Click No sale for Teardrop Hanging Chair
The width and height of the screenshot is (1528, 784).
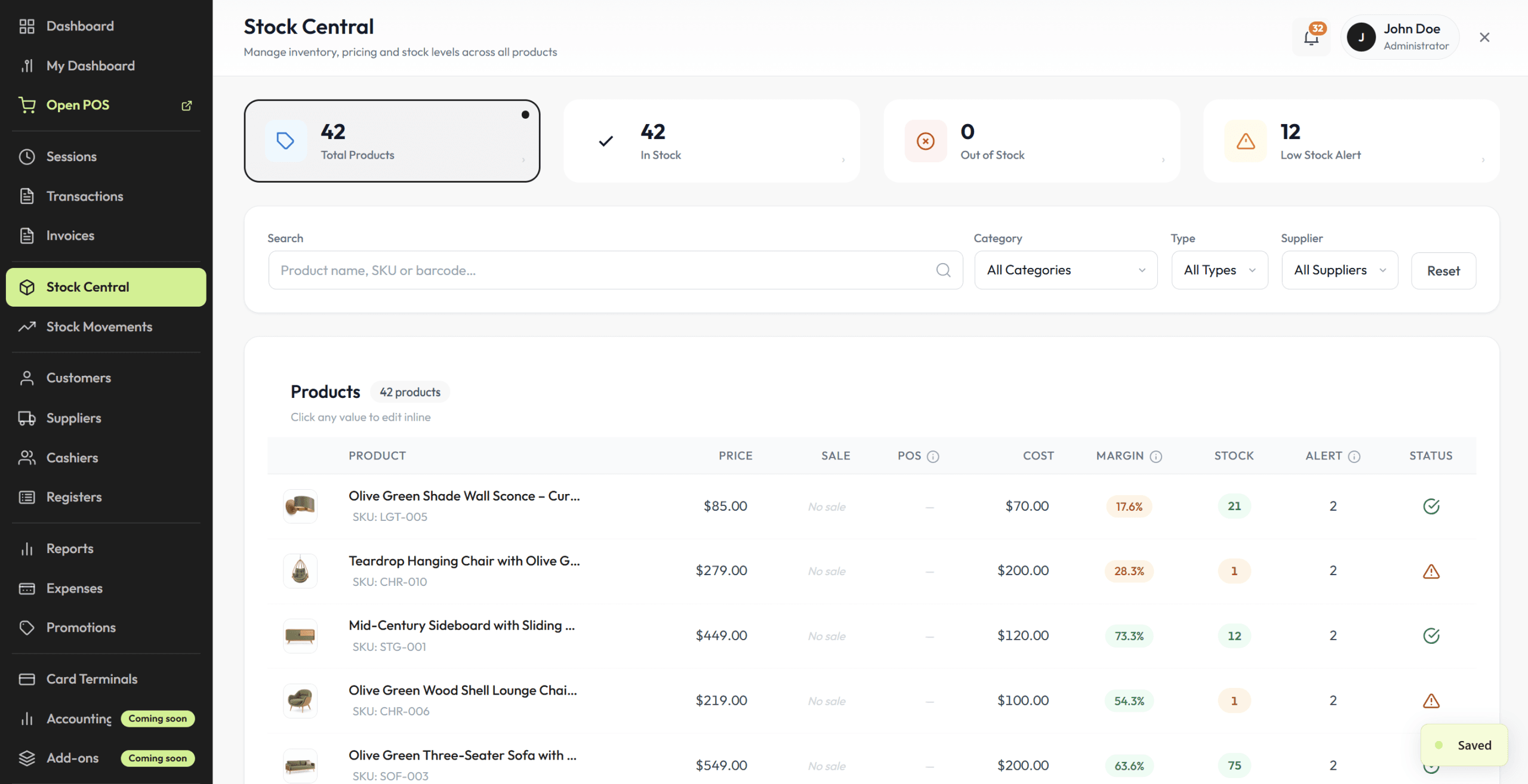click(827, 572)
